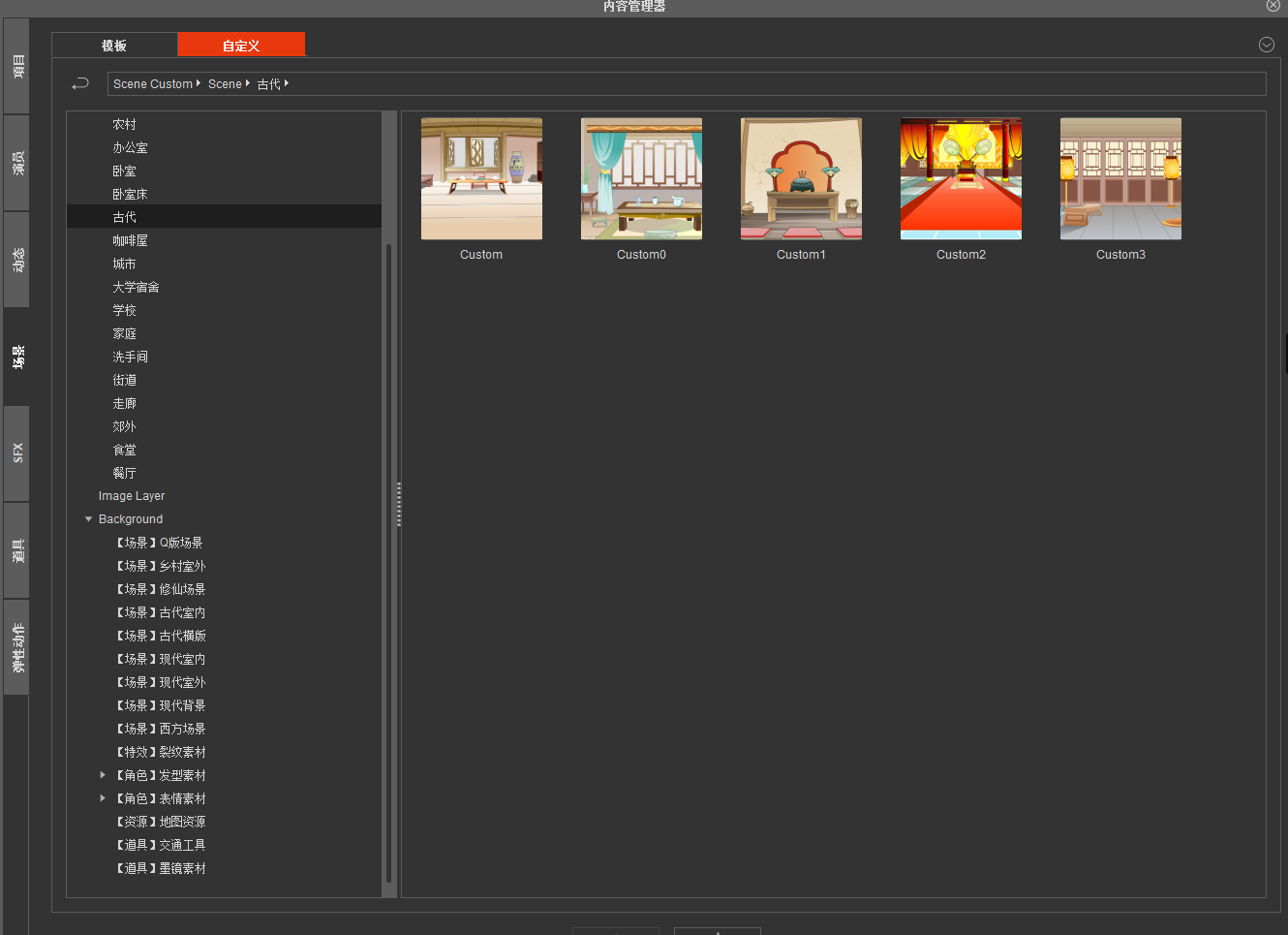Open the SFX side tab
Screen dimensions: 1288x935
(17, 452)
